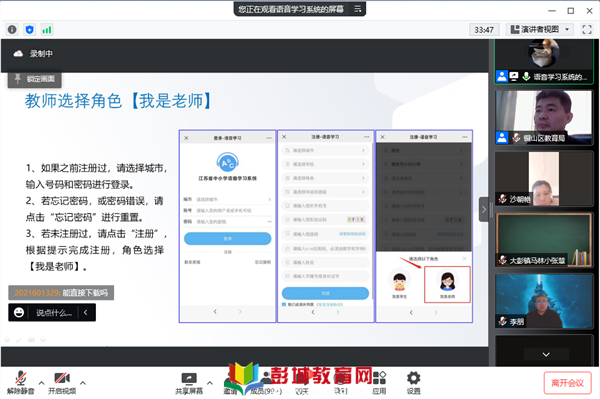Type in the 说点什么... chat field
Image resolution: width=600 pixels, height=399 pixels.
click(54, 313)
